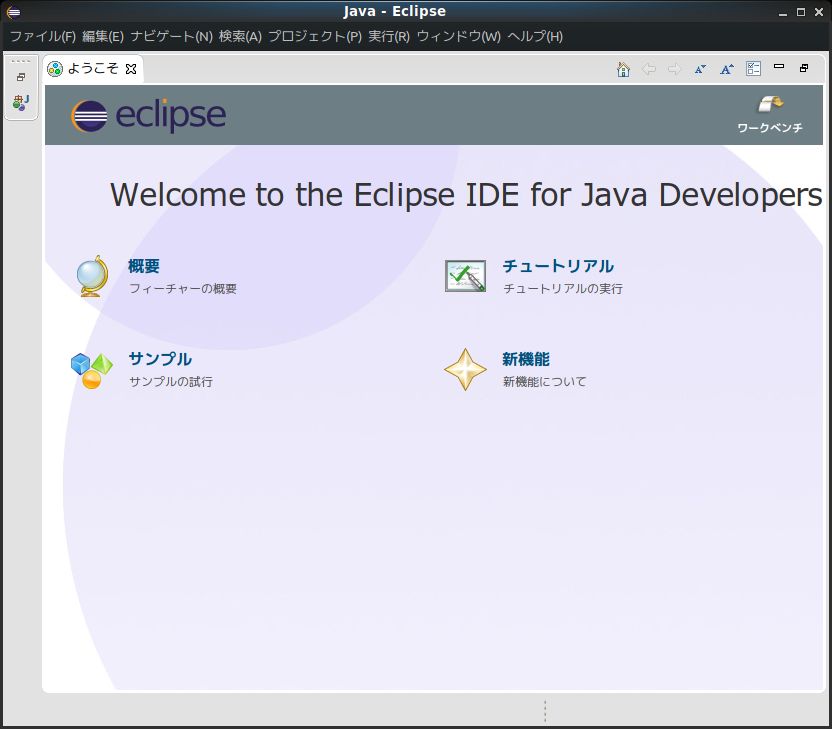Image resolution: width=832 pixels, height=729 pixels.
Task: Click the Welcome to the Eclipse IDE heading
Action: (x=466, y=195)
